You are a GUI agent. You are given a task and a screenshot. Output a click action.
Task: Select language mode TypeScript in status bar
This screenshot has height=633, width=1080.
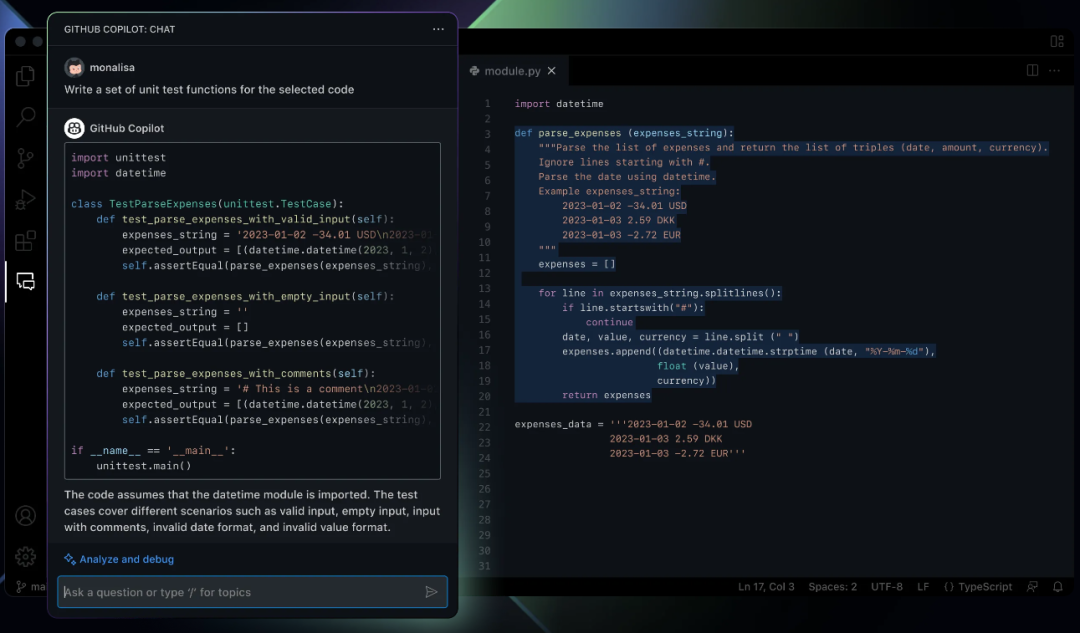pyautogui.click(x=978, y=587)
